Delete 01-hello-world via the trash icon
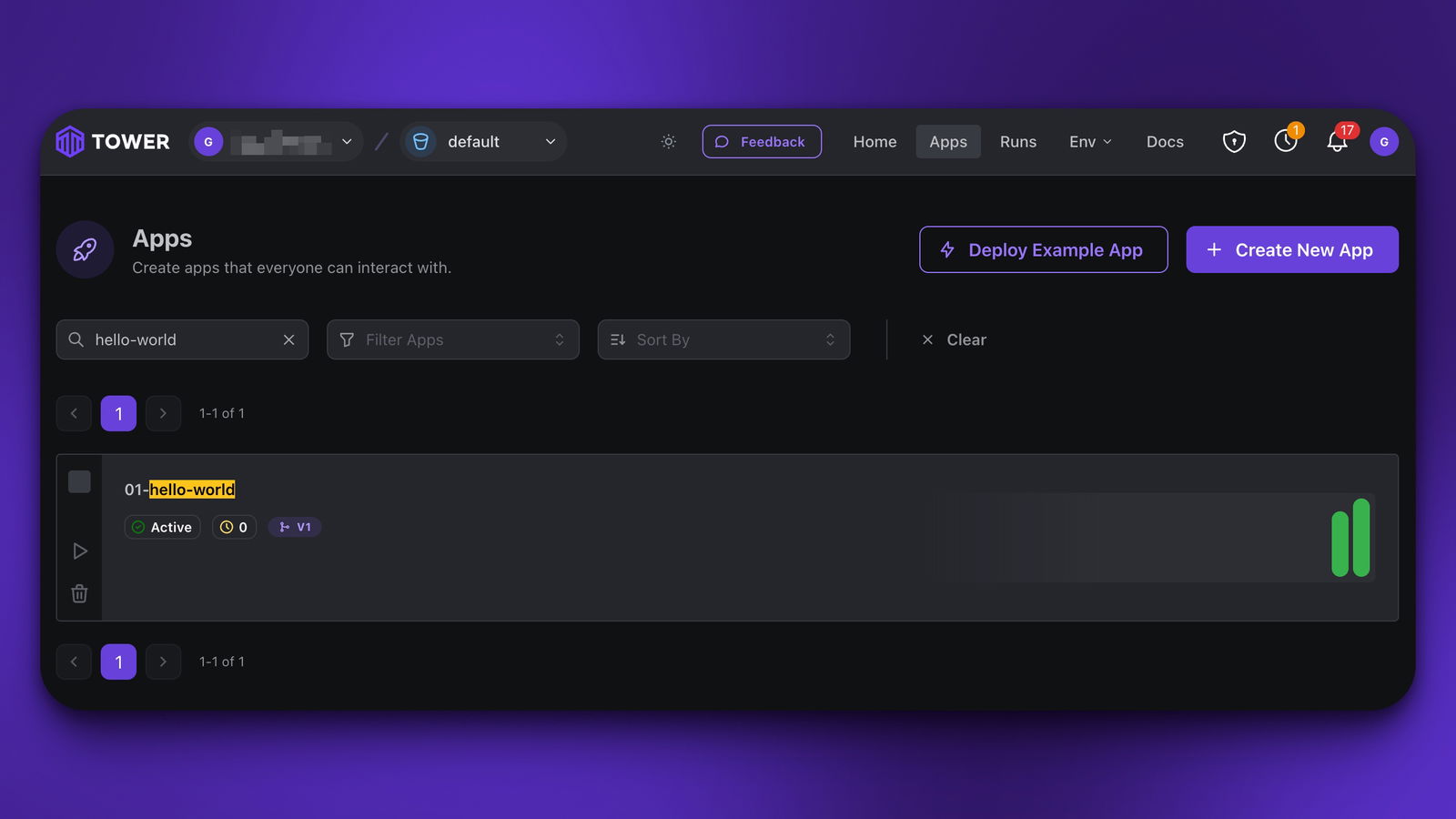This screenshot has height=819, width=1456. (79, 593)
